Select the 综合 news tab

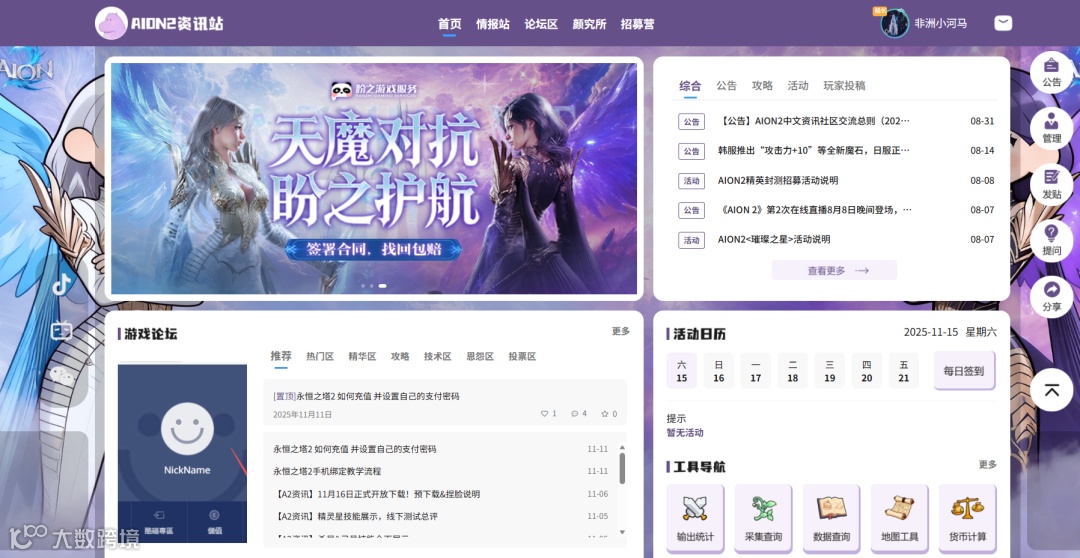[x=690, y=86]
